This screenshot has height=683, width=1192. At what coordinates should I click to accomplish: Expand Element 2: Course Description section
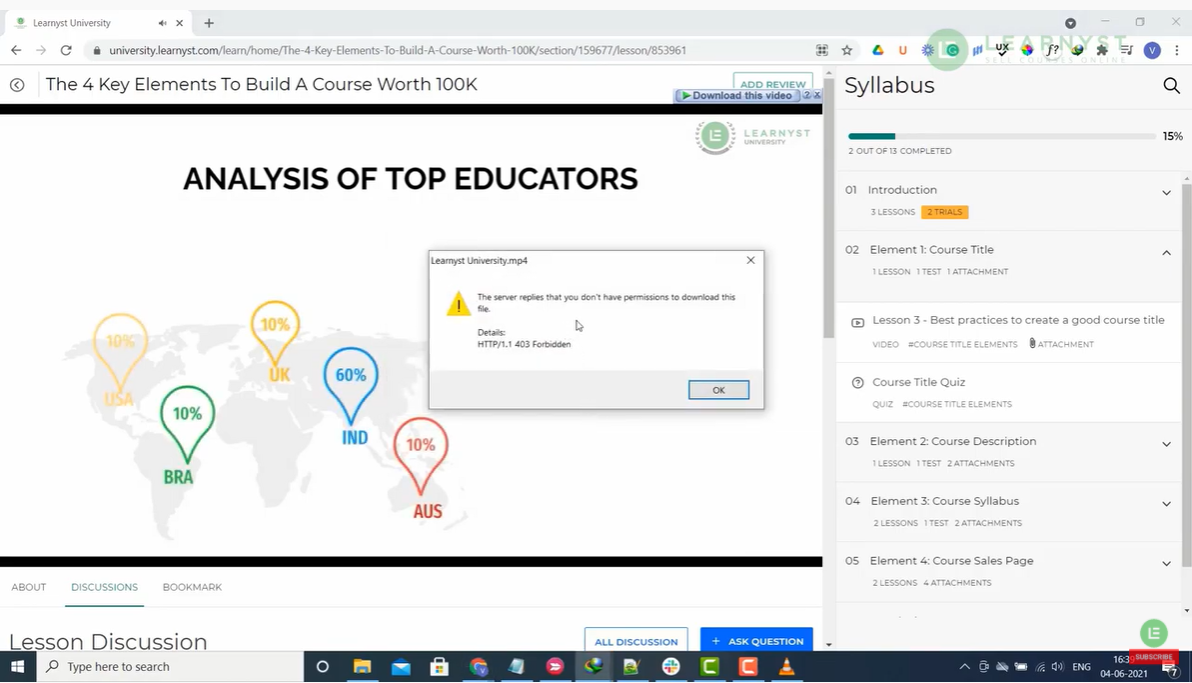coord(1166,444)
